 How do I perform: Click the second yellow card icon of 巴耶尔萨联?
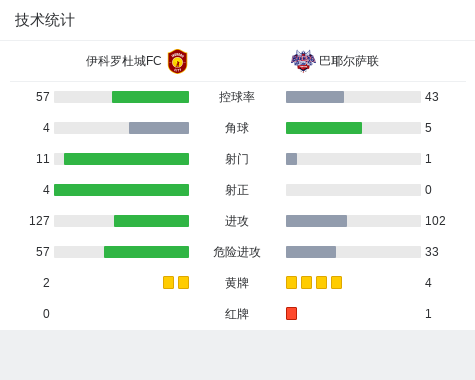point(306,283)
